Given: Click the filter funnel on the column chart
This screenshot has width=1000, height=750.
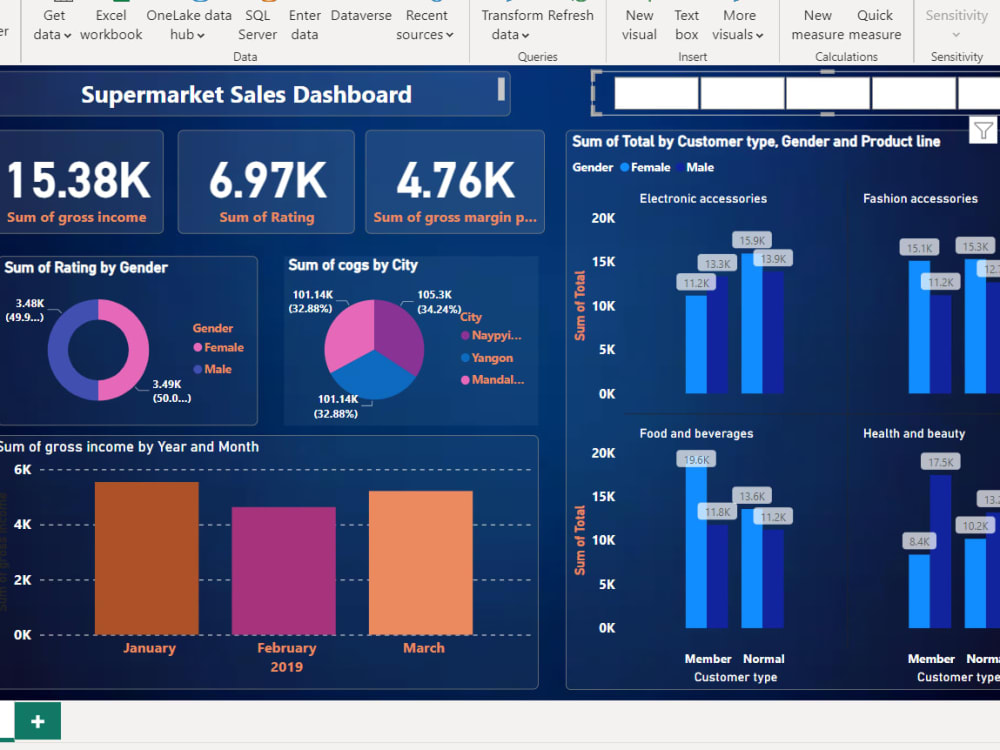Looking at the screenshot, I should pos(984,129).
